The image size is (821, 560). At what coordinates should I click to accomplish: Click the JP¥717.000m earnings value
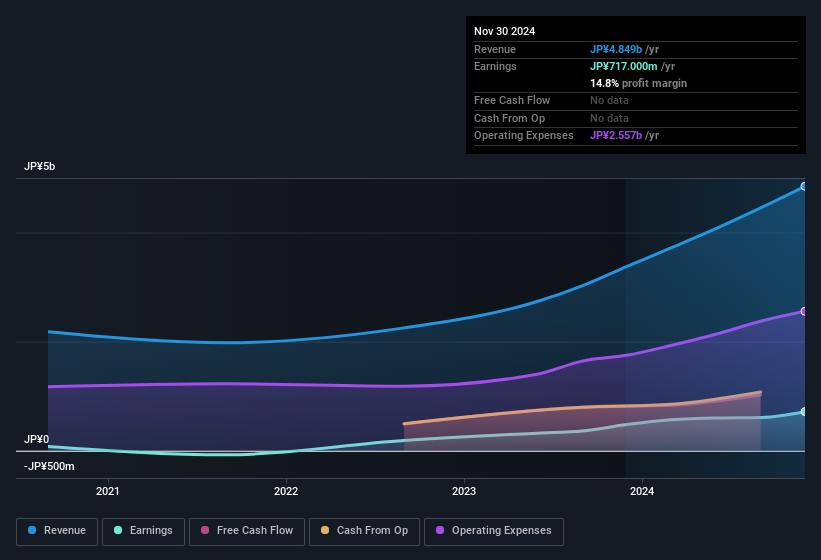624,66
